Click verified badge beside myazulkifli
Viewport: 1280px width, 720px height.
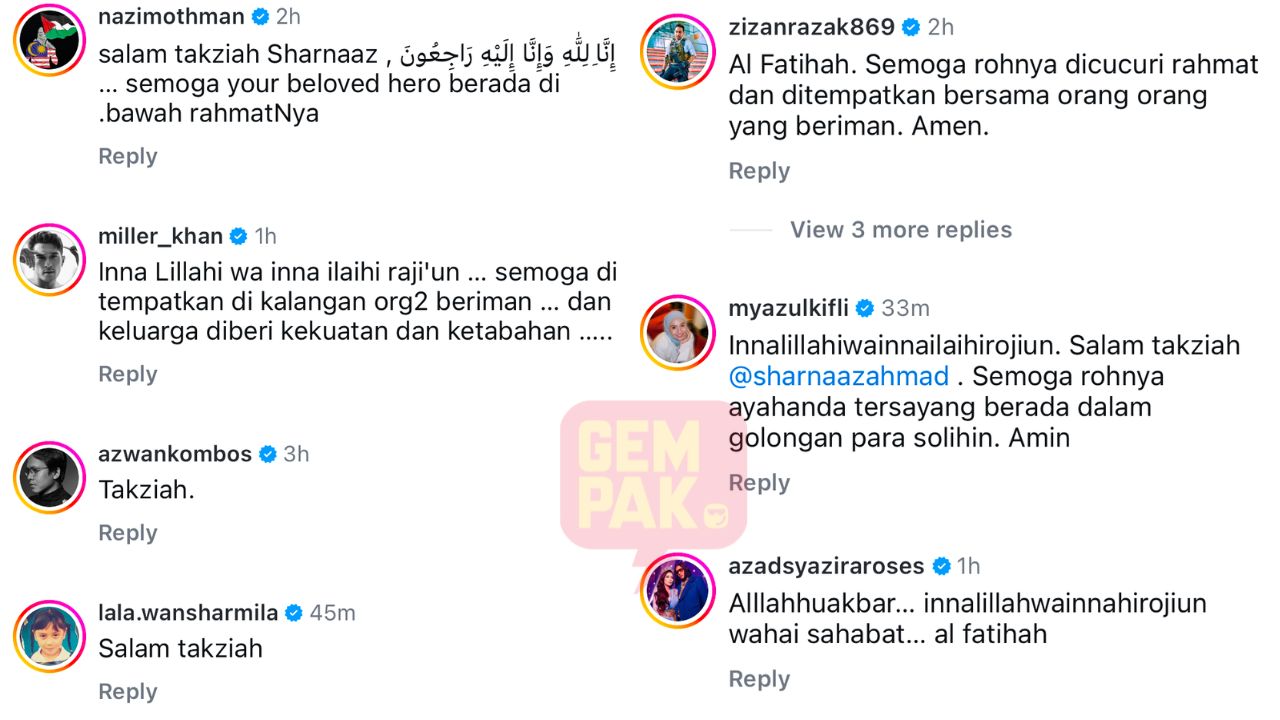(x=865, y=308)
